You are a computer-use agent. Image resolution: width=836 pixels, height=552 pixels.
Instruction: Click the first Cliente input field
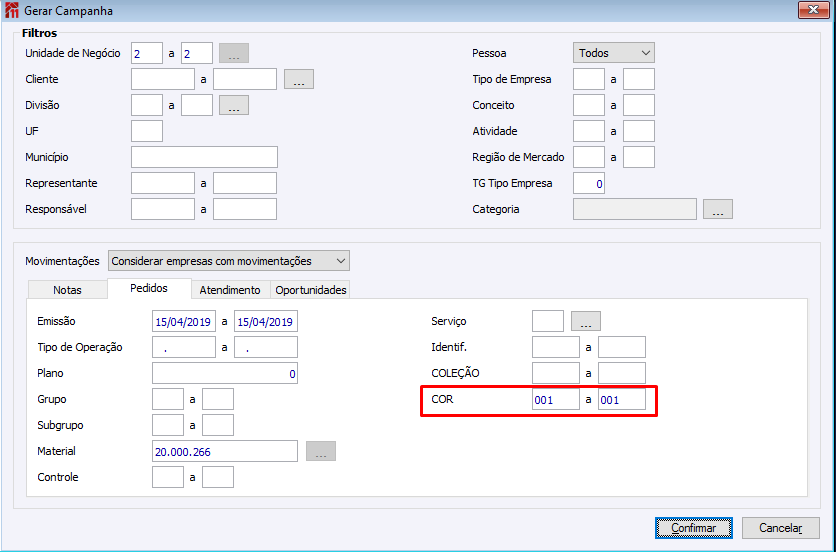click(163, 79)
